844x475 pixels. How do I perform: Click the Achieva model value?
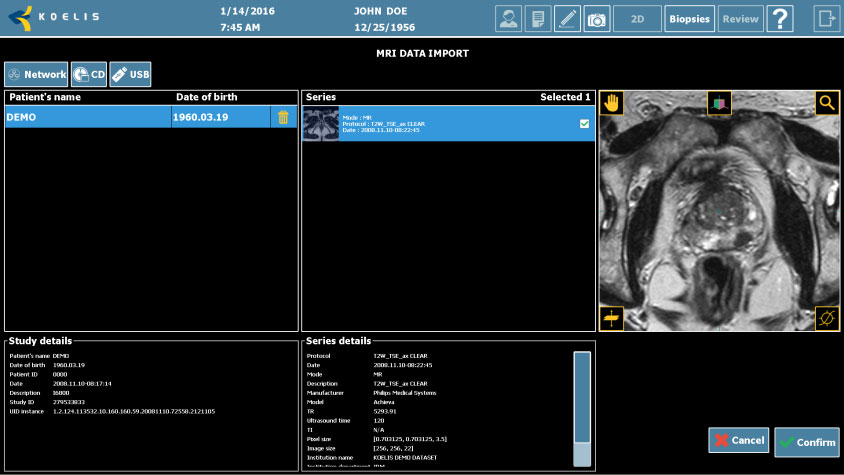[384, 402]
